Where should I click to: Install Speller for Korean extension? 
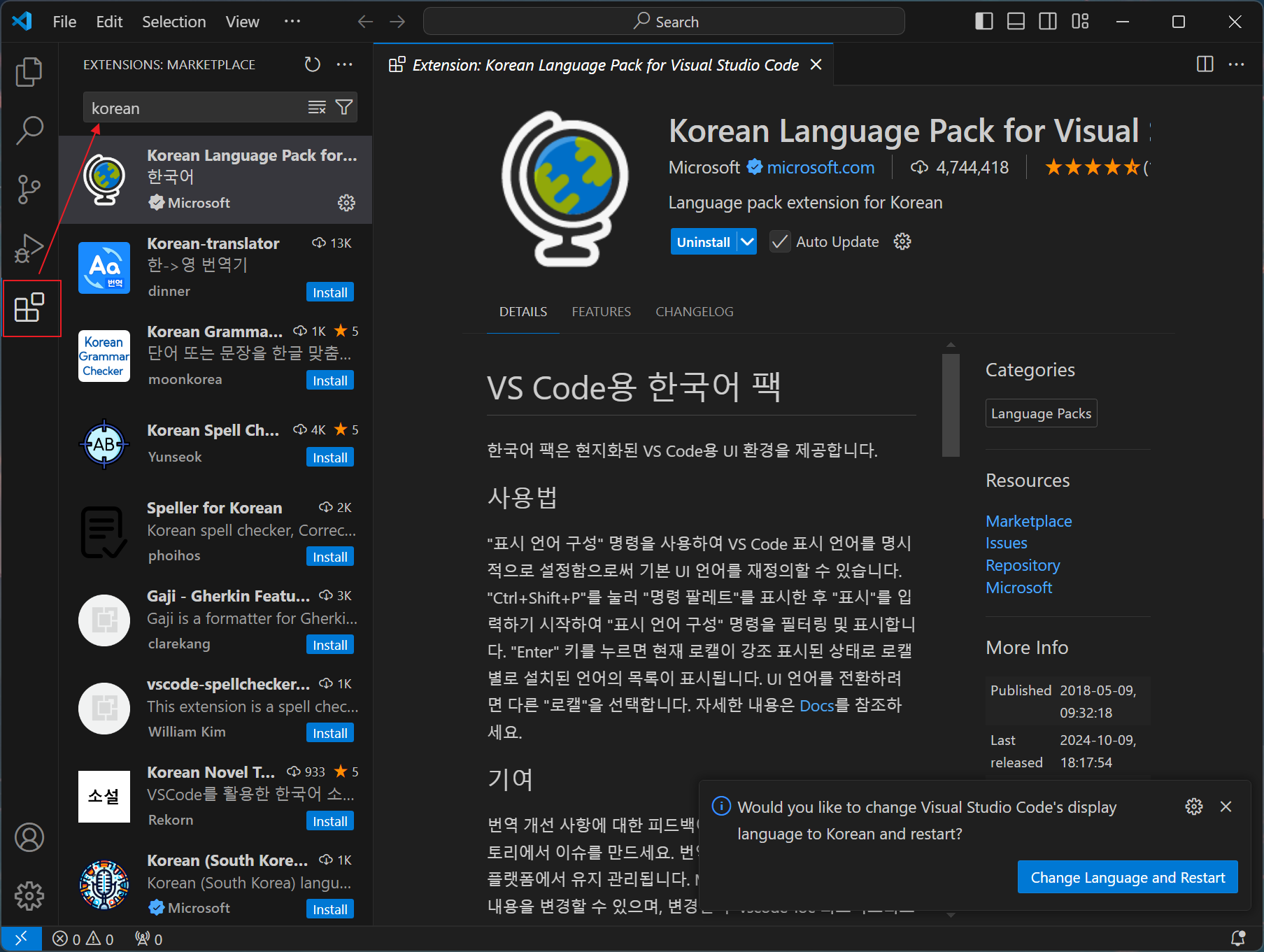(330, 557)
